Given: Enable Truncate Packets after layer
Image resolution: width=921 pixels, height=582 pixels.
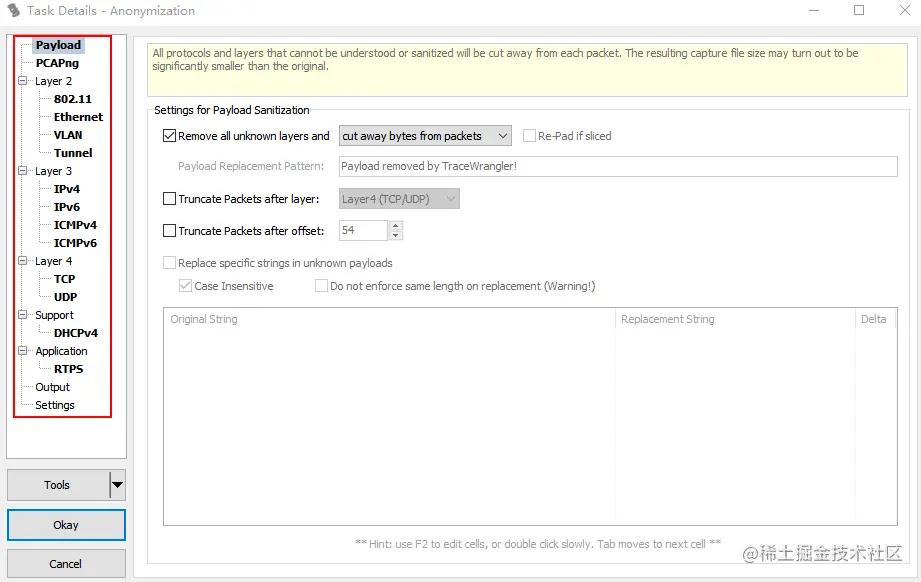Looking at the screenshot, I should [x=169, y=199].
